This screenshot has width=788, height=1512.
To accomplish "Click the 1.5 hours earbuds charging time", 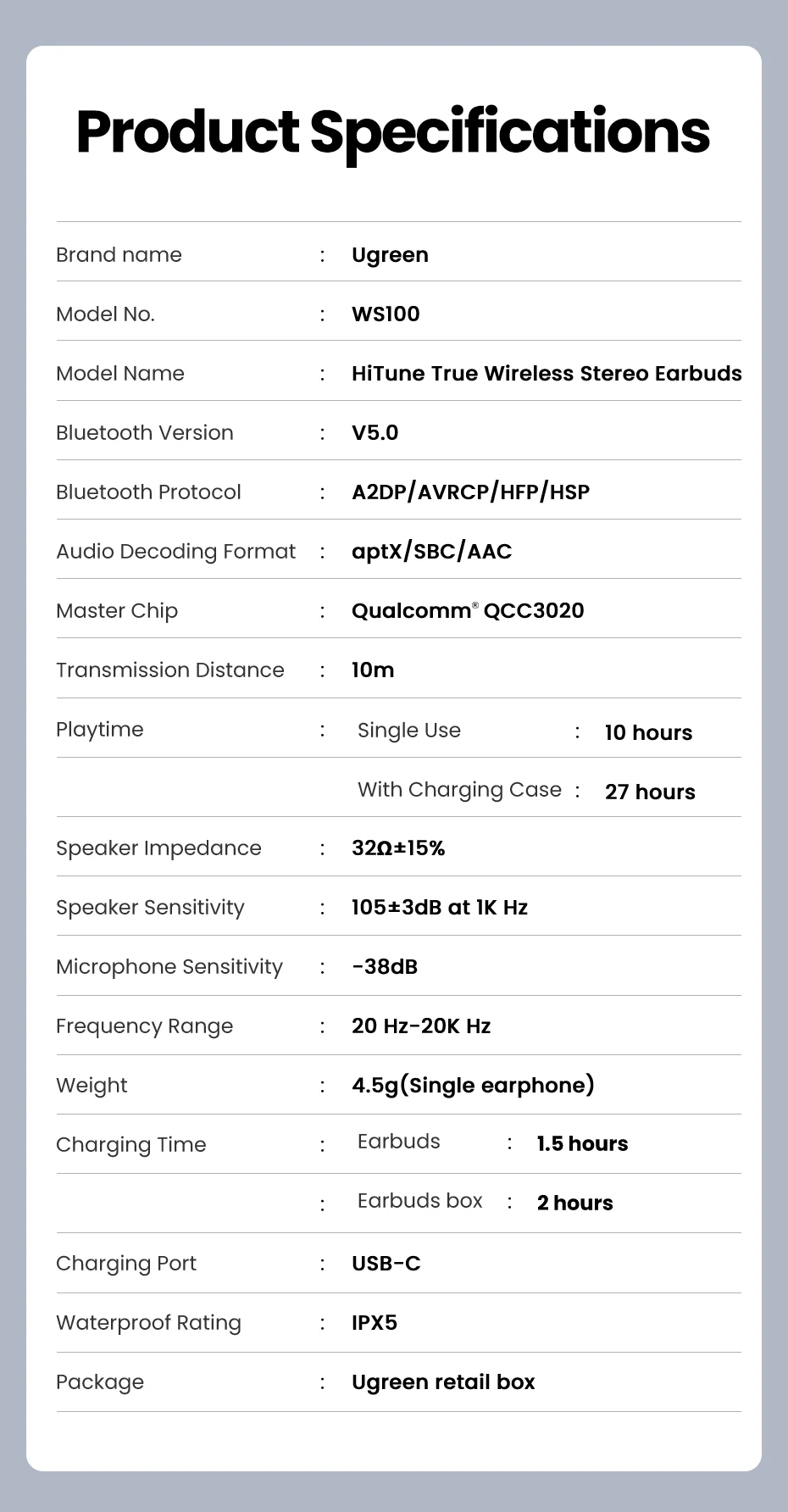I will tap(582, 1144).
